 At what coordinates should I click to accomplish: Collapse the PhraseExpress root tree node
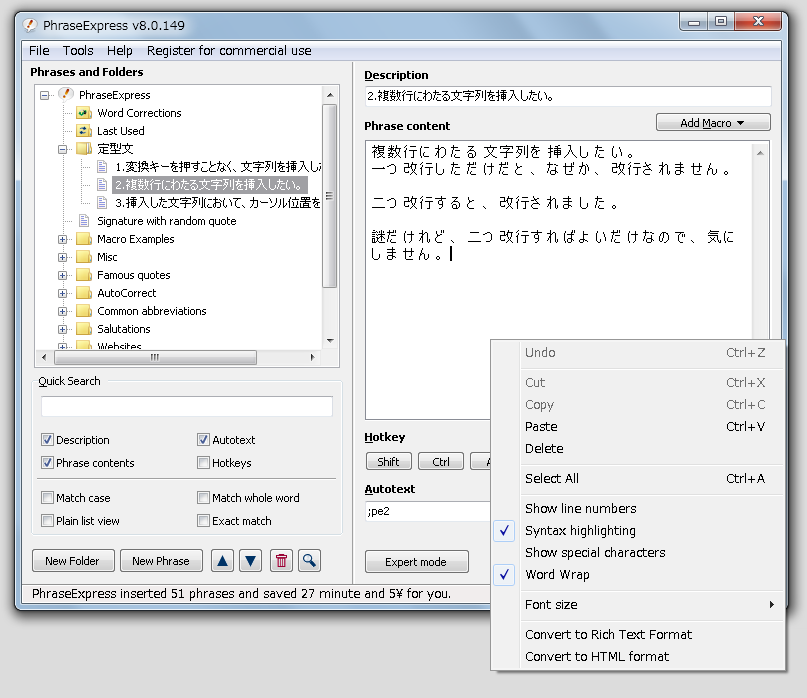[x=45, y=95]
